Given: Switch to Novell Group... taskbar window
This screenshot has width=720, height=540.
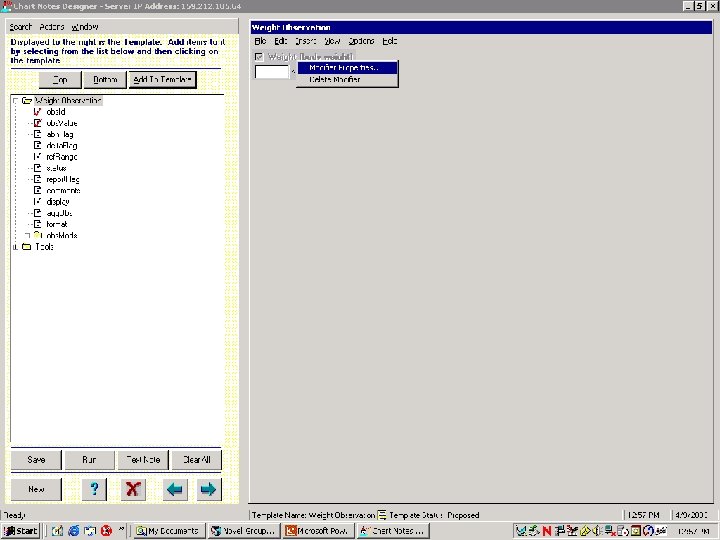Looking at the screenshot, I should coord(243,531).
